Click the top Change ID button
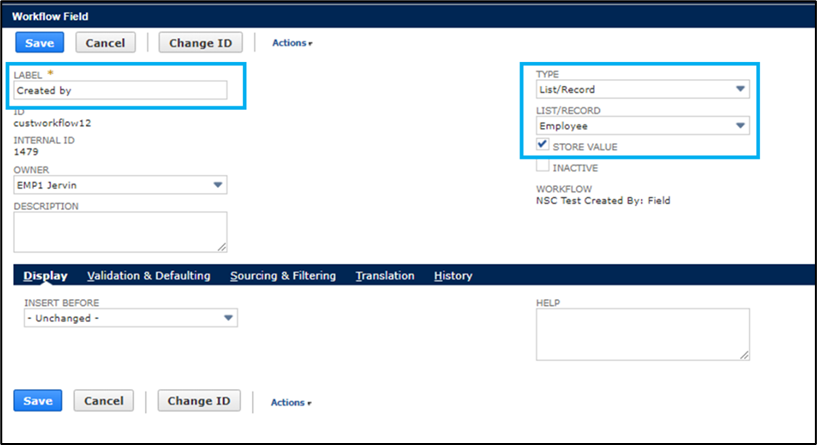Viewport: 817px width, 445px height. (x=201, y=43)
